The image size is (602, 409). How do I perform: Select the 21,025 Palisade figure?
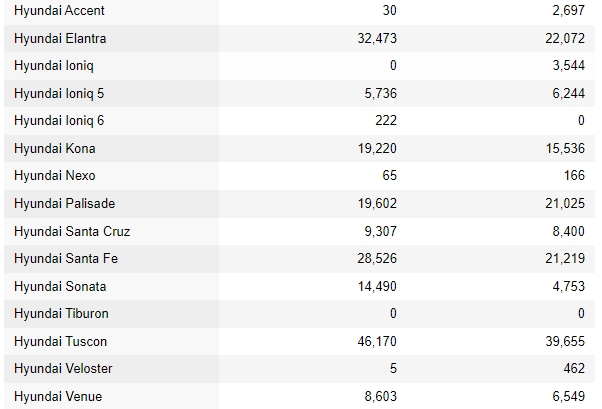pyautogui.click(x=565, y=203)
